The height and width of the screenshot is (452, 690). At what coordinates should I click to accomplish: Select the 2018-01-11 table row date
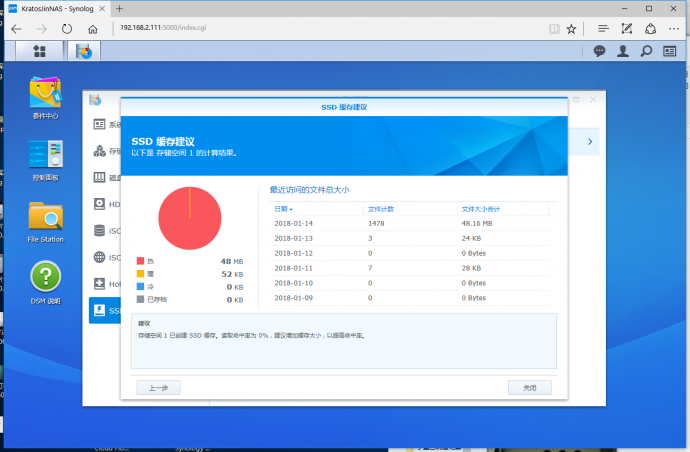click(294, 268)
